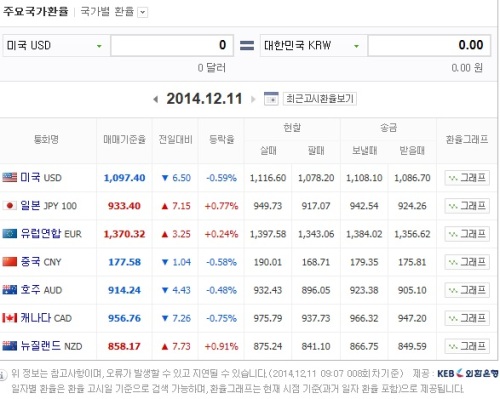The height and width of the screenshot is (399, 500).
Task: Open the 그래프 button for 뉴질랜드 NZD
Action: tap(467, 346)
